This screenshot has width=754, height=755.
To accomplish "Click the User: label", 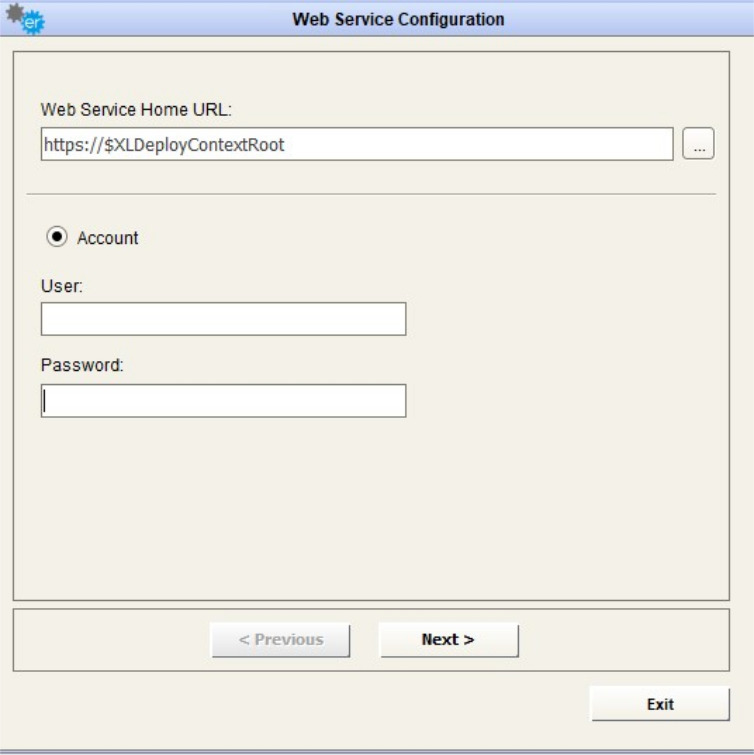I will click(x=62, y=285).
